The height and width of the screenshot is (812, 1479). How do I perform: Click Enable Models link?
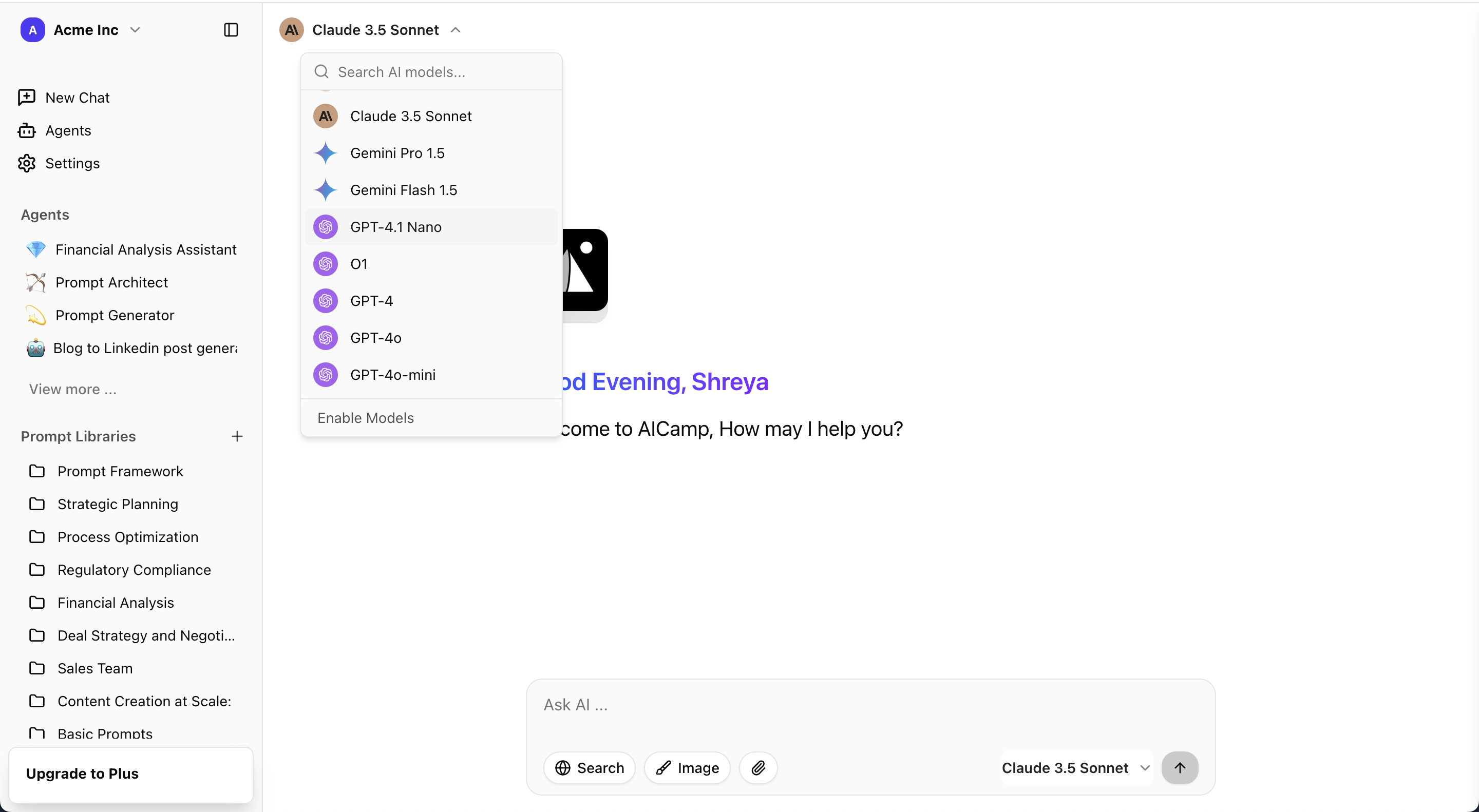[x=366, y=418]
